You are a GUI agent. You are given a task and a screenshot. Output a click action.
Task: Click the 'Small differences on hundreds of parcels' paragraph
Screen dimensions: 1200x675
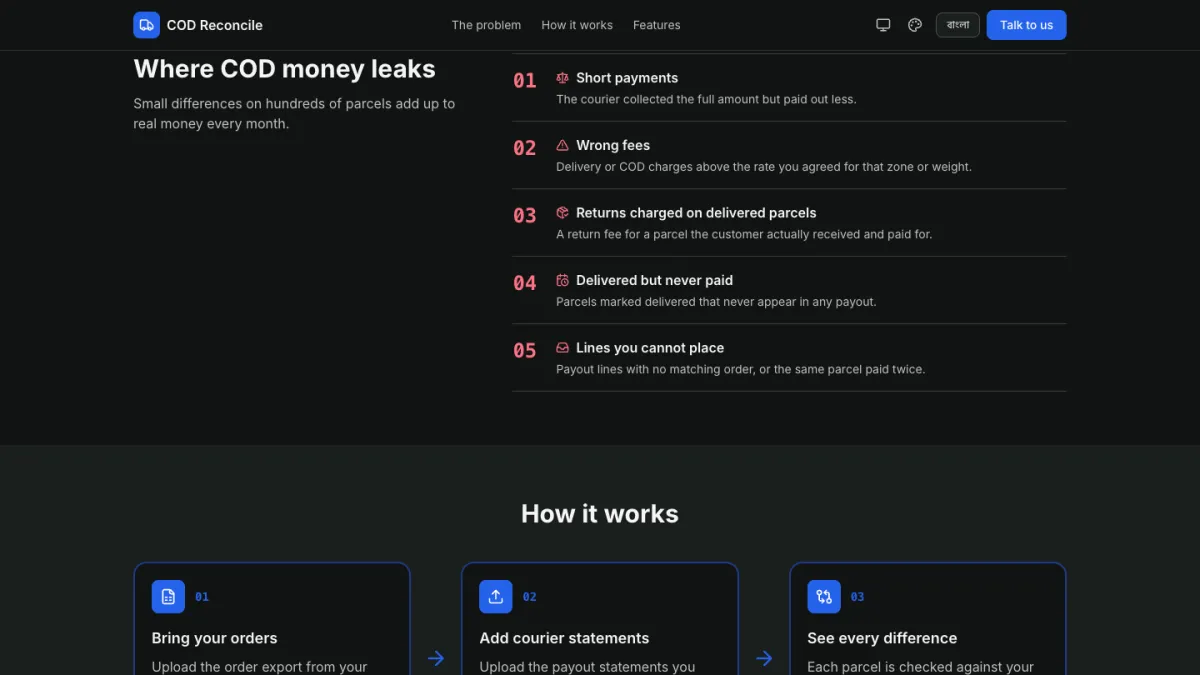(294, 114)
